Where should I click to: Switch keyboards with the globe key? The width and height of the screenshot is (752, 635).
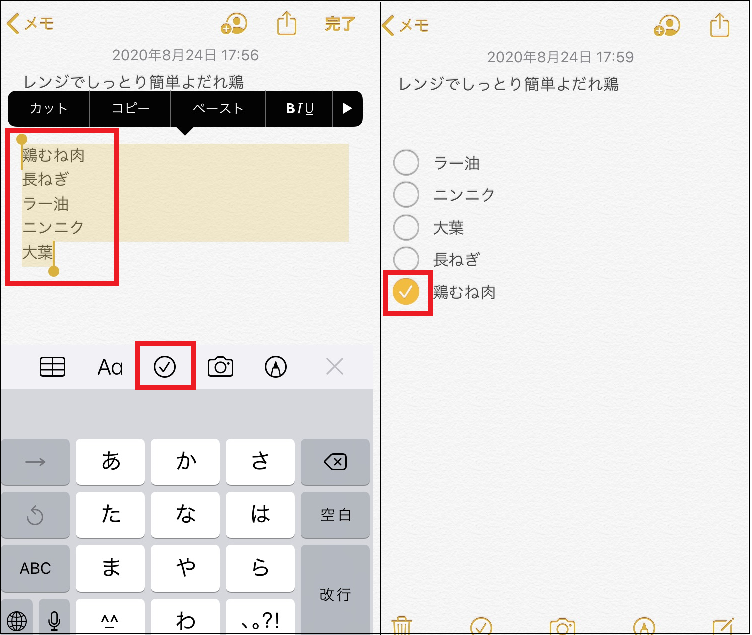click(17, 620)
